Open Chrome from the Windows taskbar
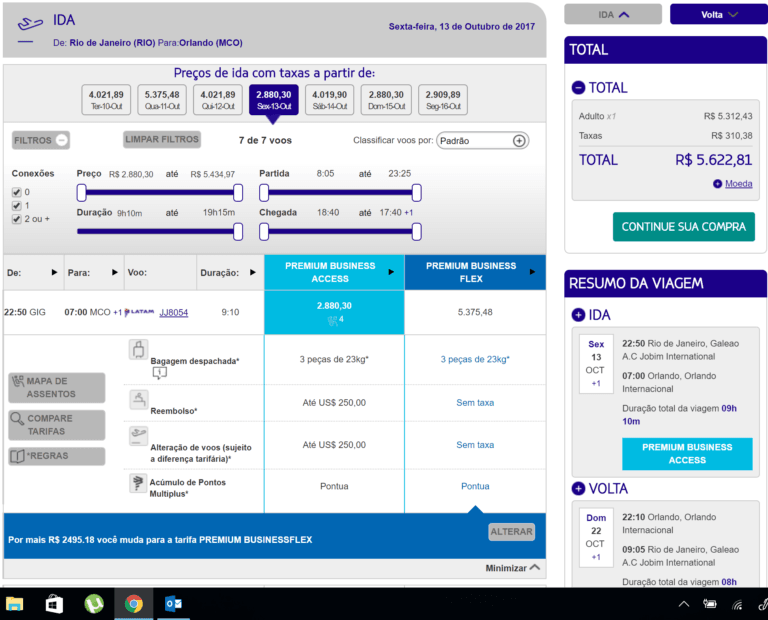 pos(133,604)
